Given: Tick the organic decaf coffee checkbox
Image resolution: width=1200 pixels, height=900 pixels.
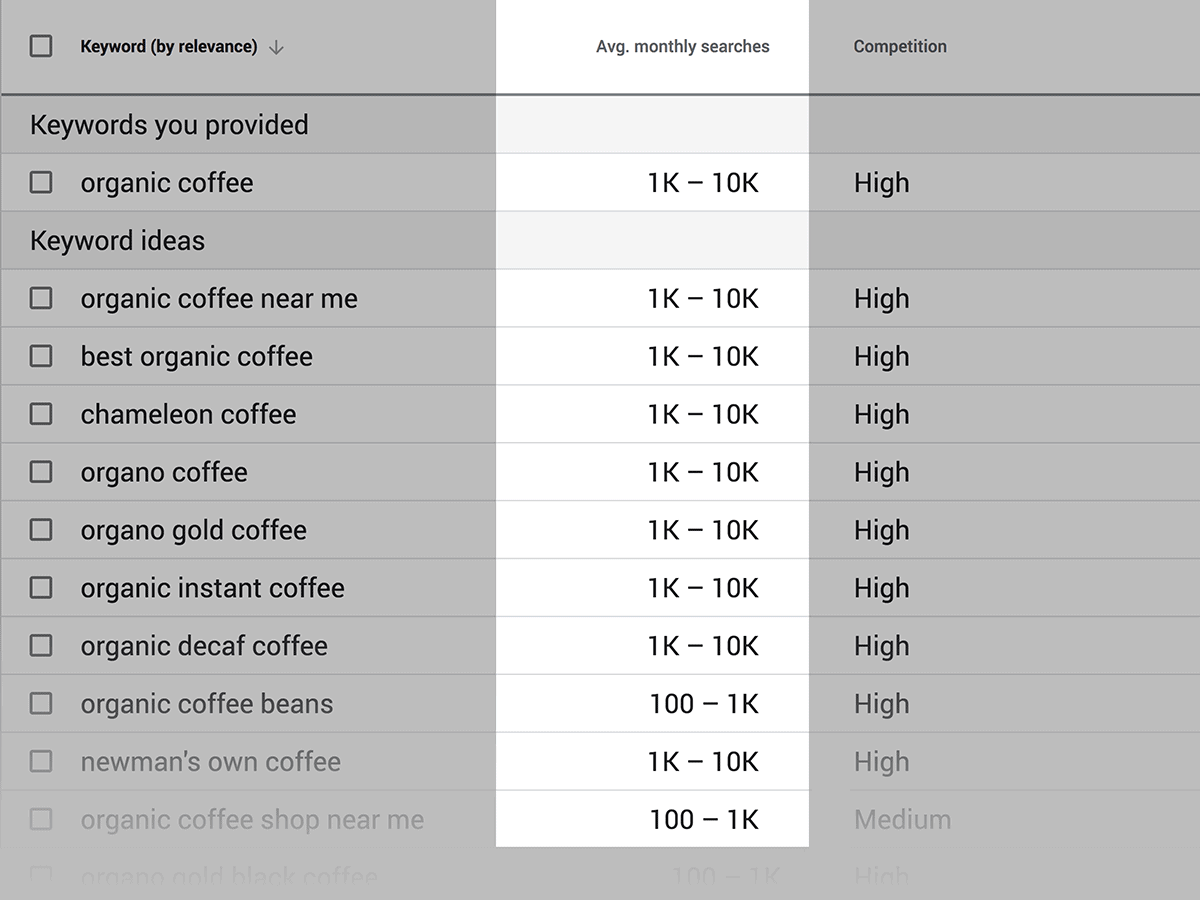Looking at the screenshot, I should click(x=41, y=646).
